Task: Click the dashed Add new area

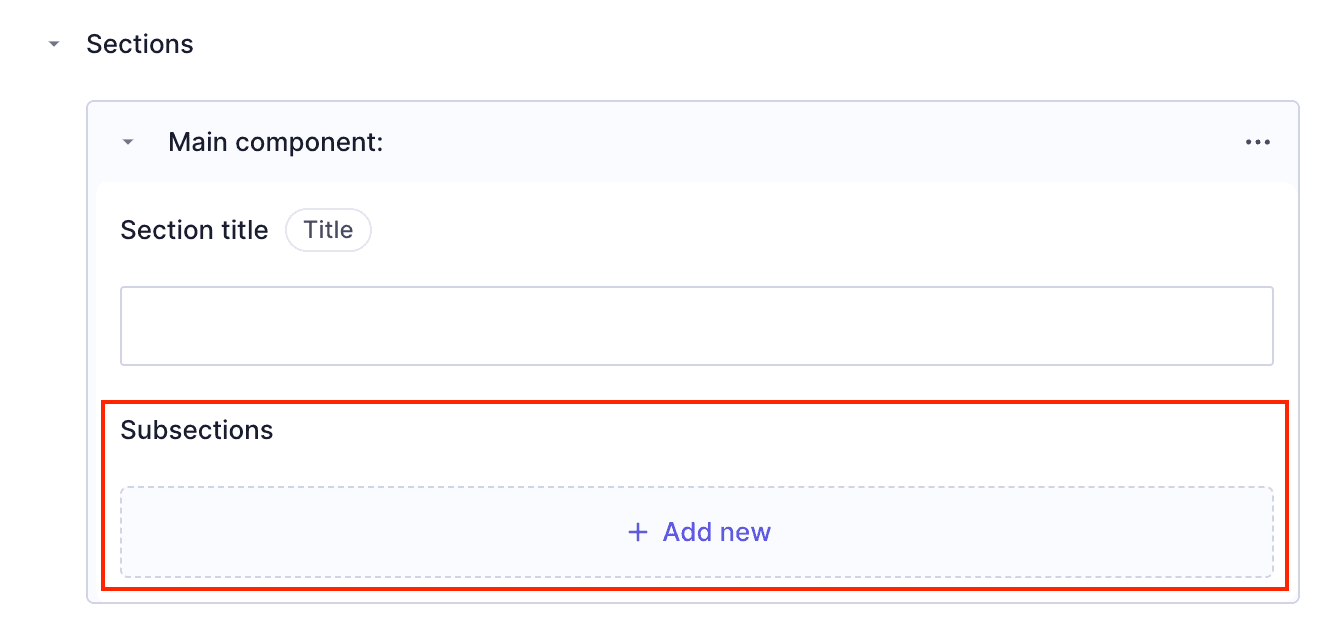Action: pyautogui.click(x=697, y=531)
